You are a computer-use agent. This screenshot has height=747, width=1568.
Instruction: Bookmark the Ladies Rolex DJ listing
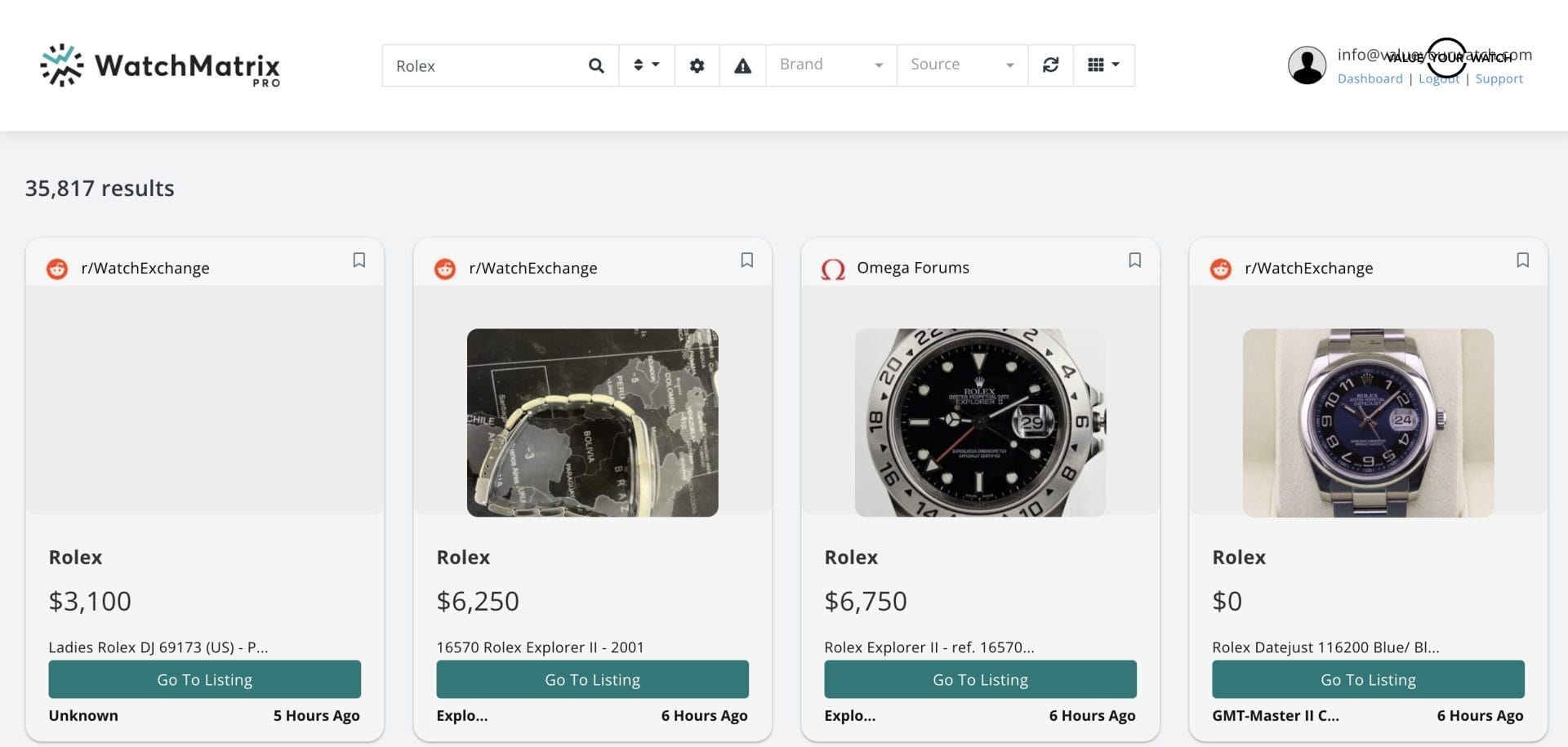point(359,260)
